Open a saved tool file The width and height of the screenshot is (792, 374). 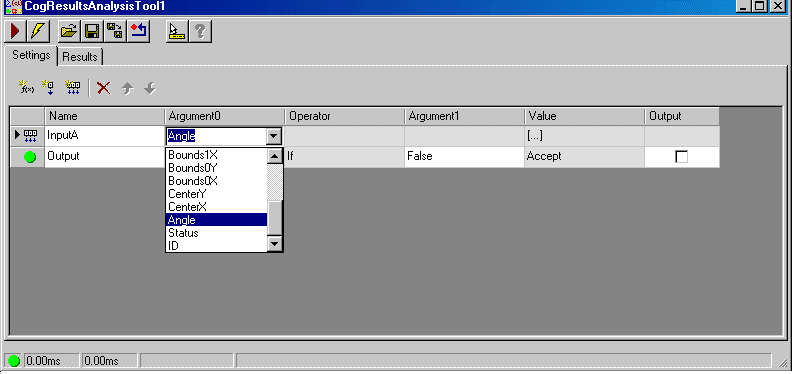pyautogui.click(x=69, y=31)
